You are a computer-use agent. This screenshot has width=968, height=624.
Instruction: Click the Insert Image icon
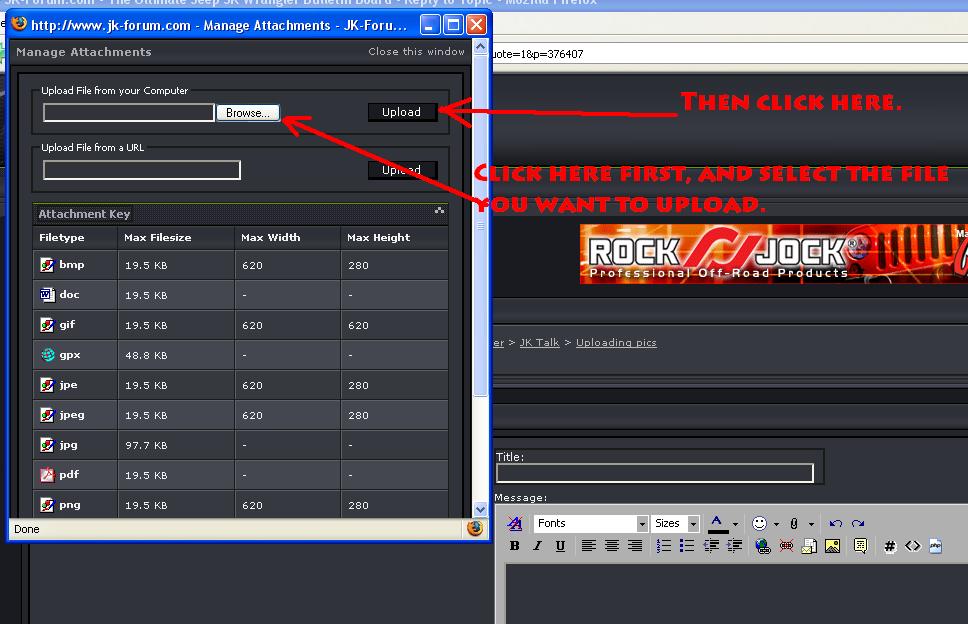(x=832, y=546)
